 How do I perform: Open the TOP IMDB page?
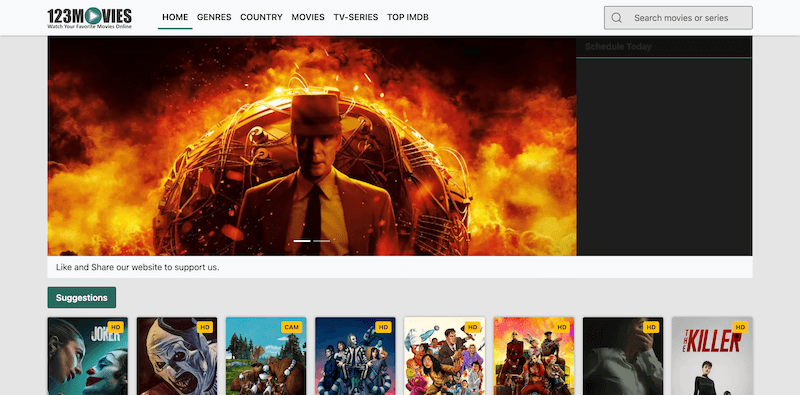(408, 17)
